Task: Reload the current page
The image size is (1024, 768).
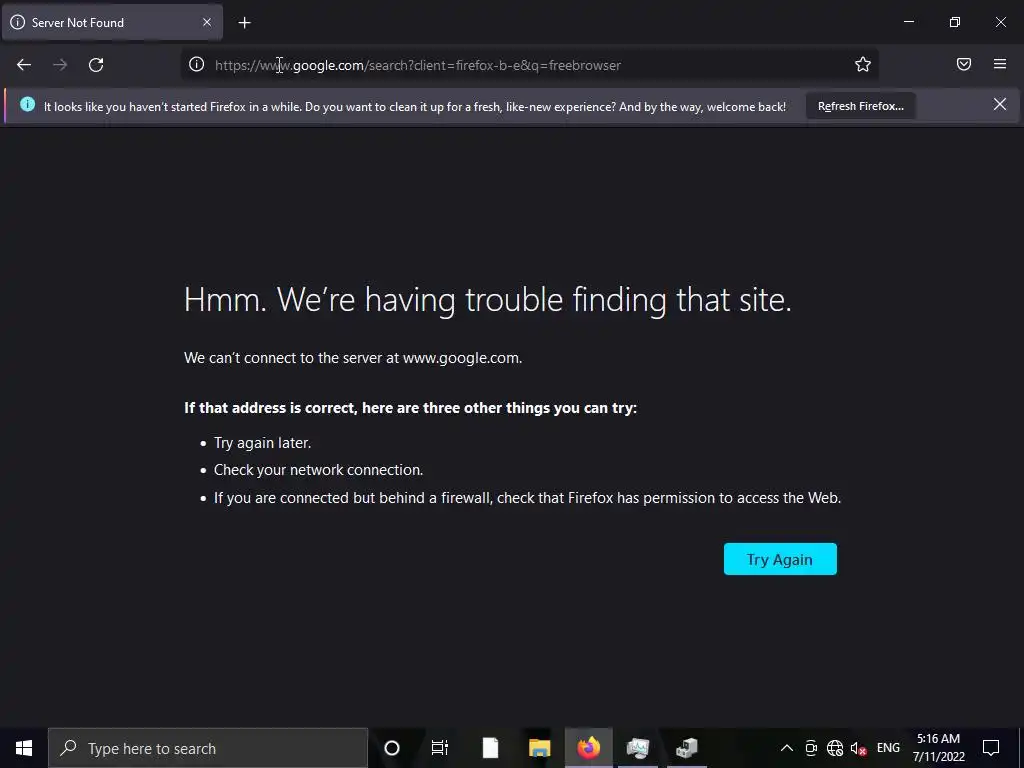Action: 96,65
